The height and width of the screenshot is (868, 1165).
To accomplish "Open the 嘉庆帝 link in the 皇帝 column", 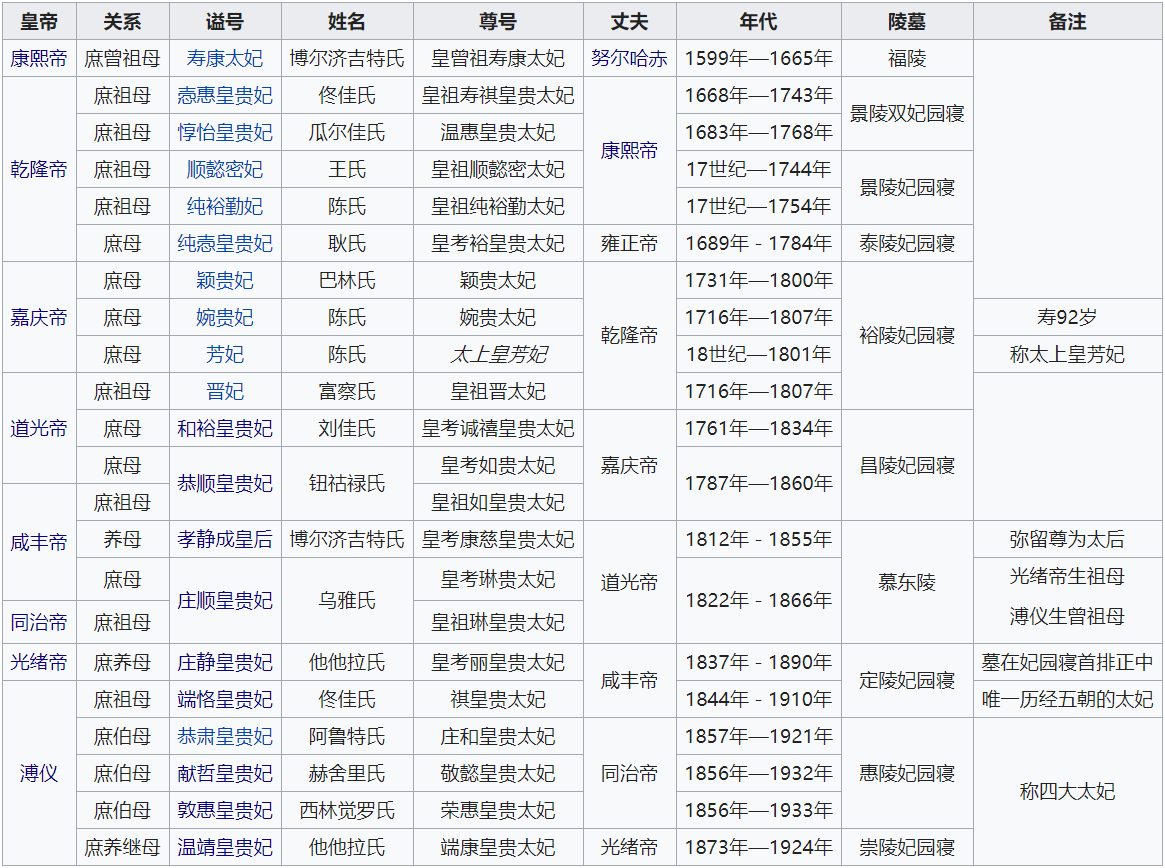I will [x=39, y=318].
